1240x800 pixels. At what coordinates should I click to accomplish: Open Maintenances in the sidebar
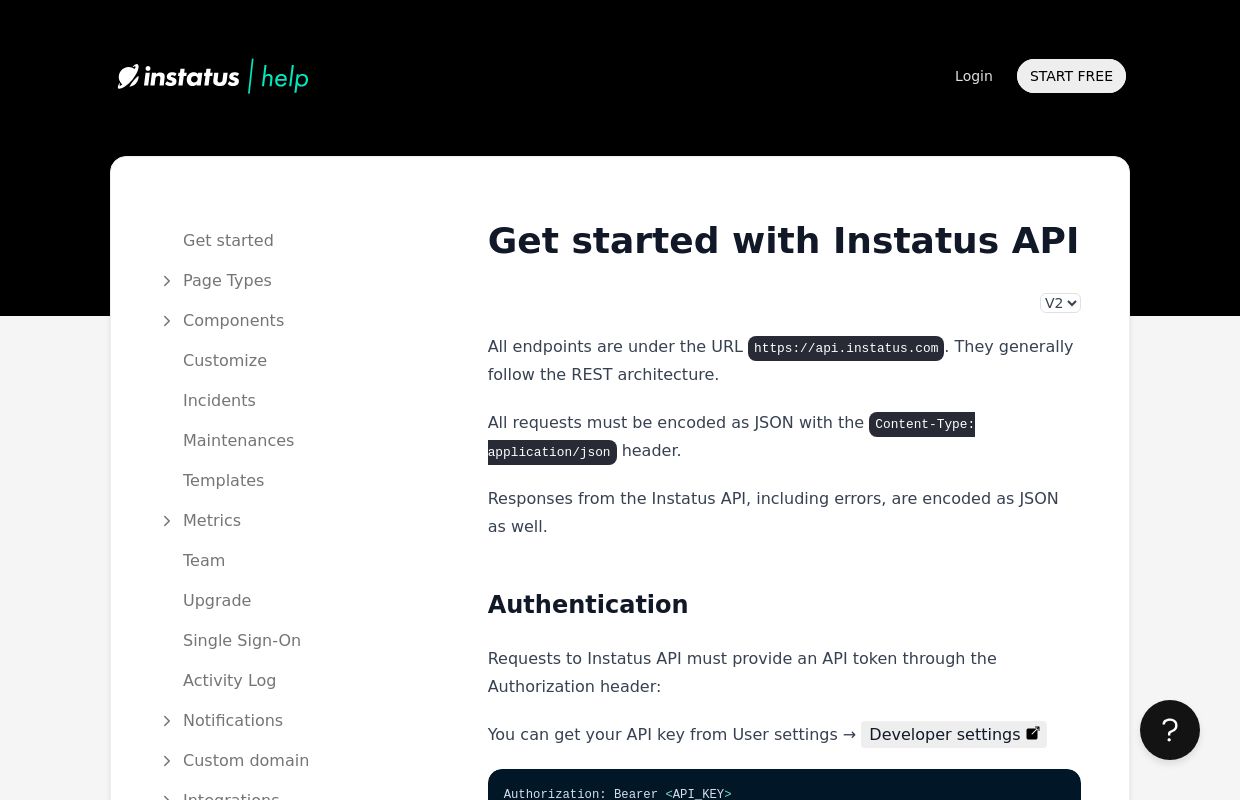[238, 440]
